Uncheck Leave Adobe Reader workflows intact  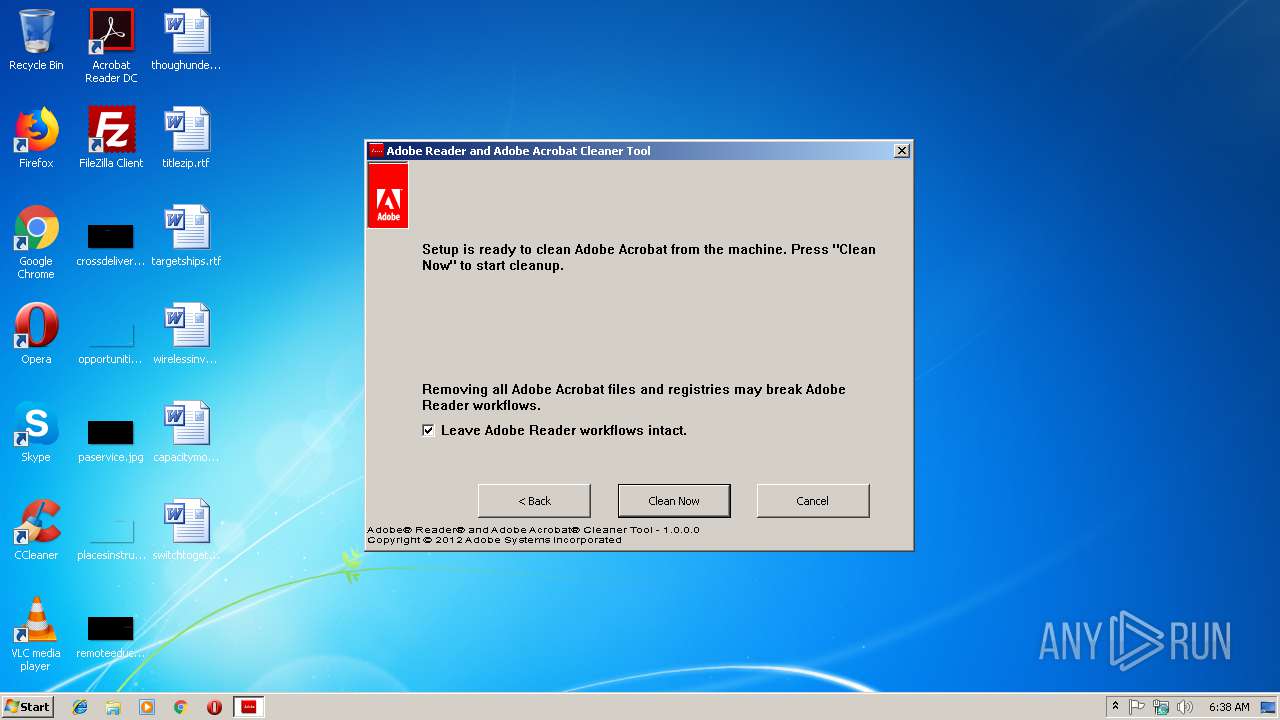[x=429, y=430]
